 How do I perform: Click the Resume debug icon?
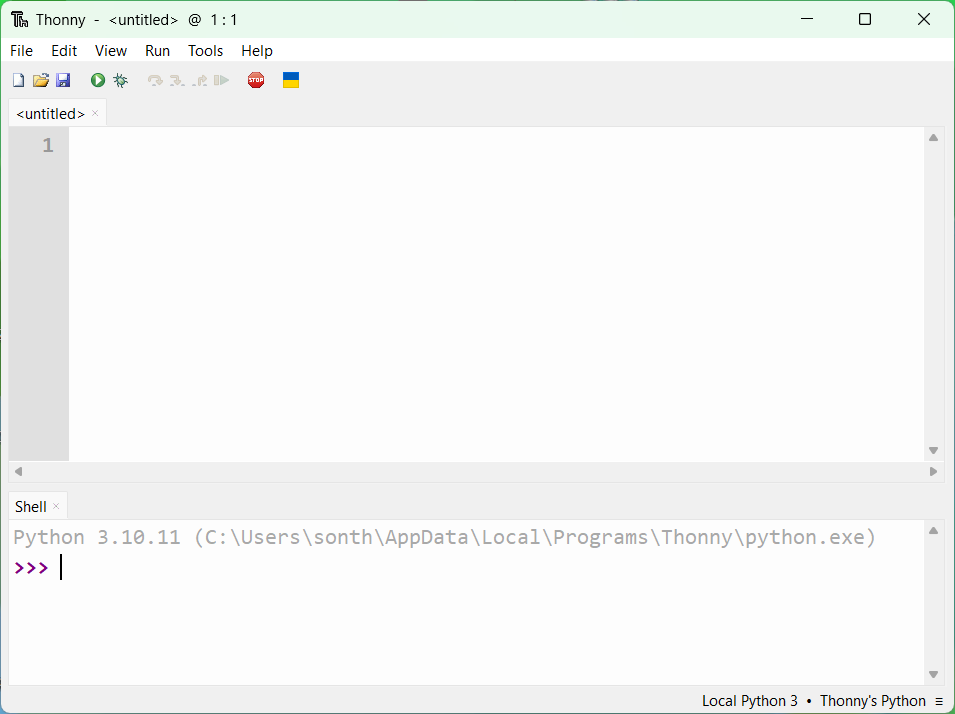point(222,80)
